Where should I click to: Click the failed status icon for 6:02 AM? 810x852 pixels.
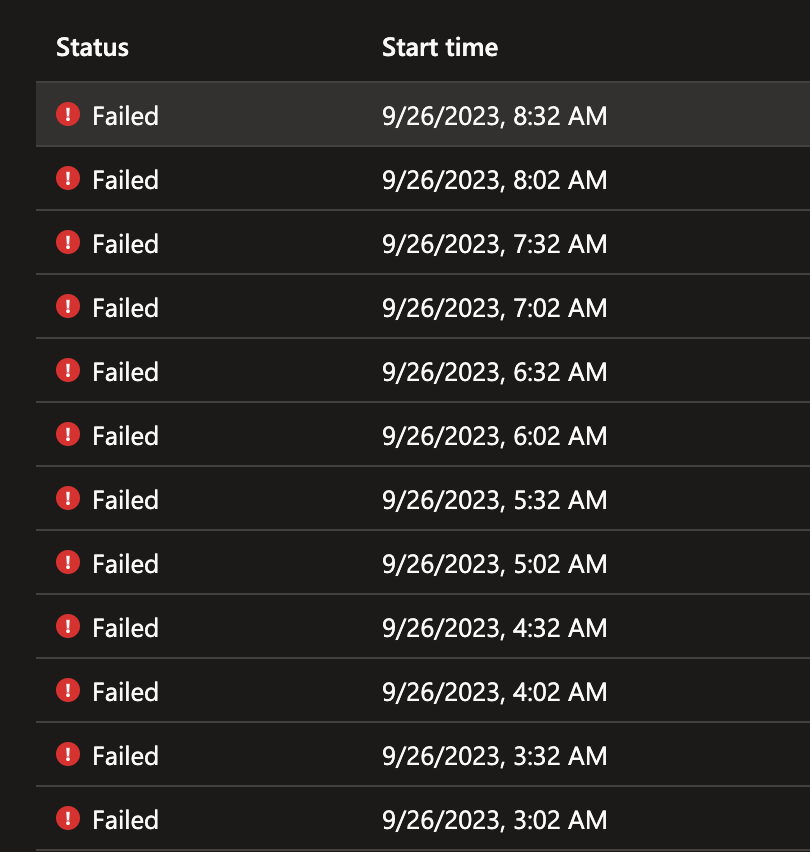[x=68, y=435]
